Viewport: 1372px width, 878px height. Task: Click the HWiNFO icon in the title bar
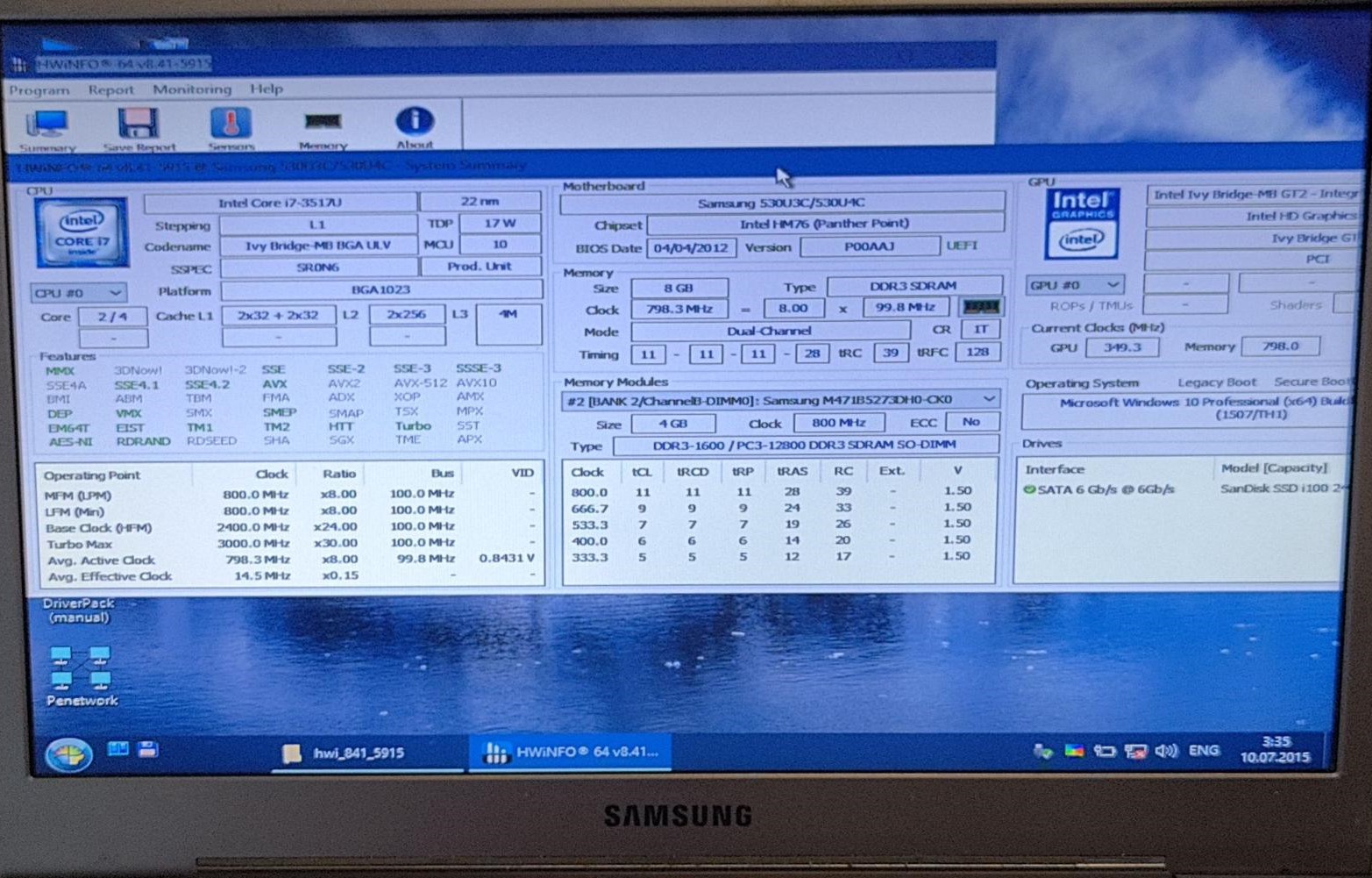[x=18, y=64]
